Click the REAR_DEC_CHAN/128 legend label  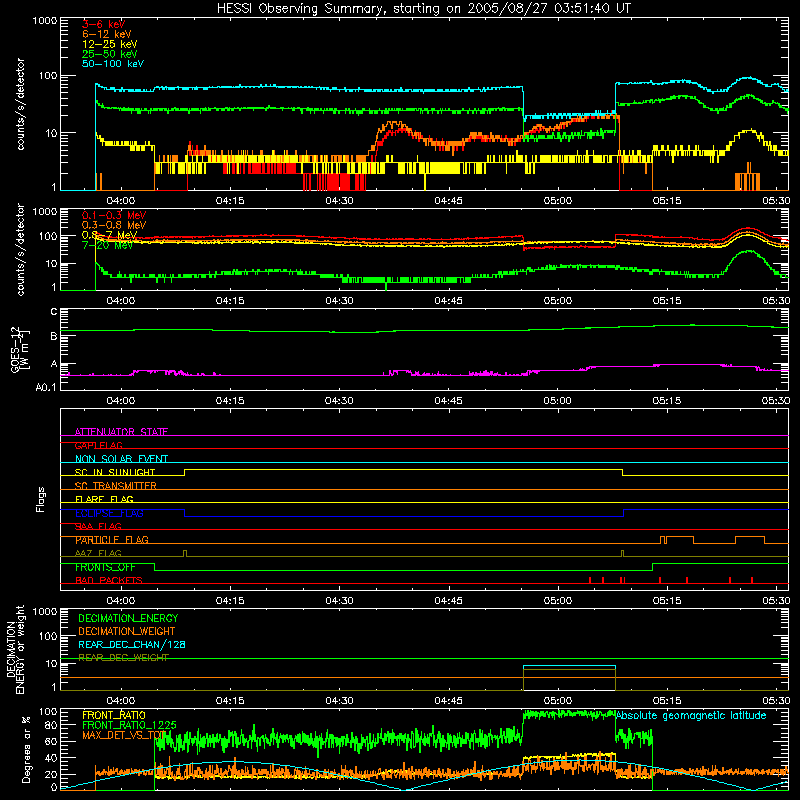tap(132, 644)
